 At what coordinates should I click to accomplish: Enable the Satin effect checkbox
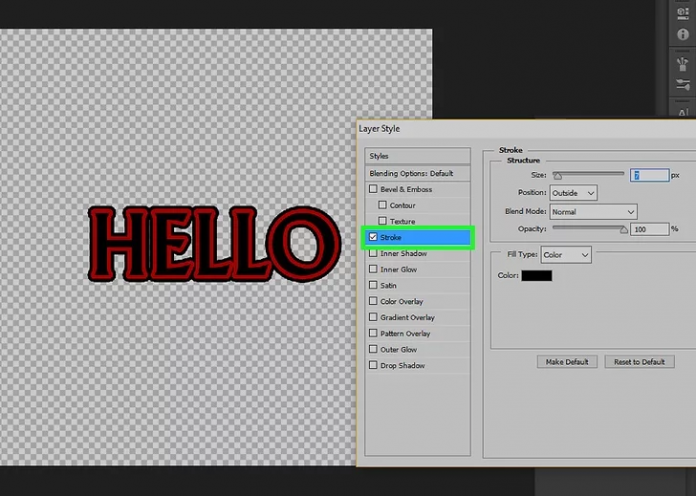[x=374, y=285]
